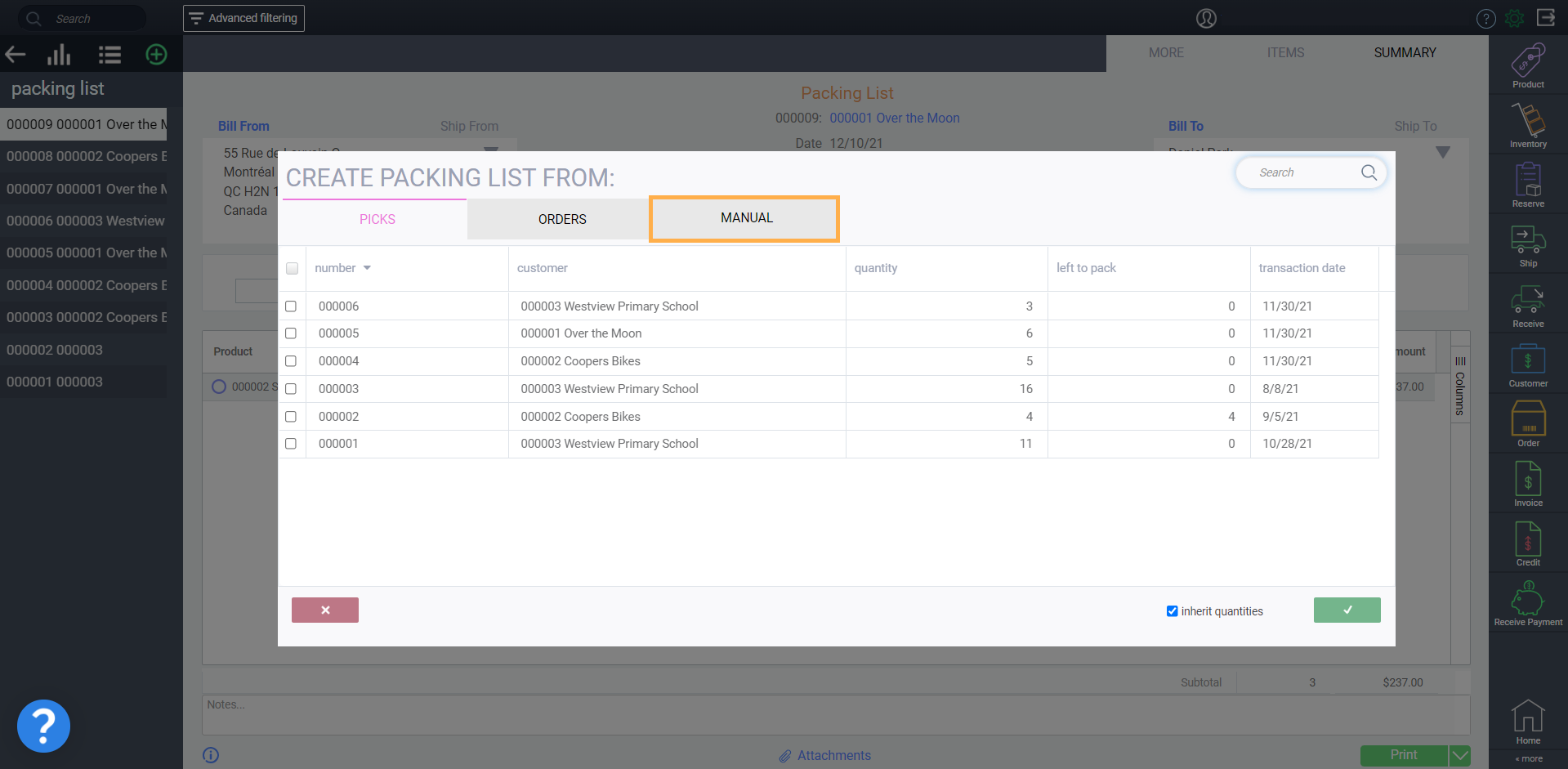The height and width of the screenshot is (769, 1568).
Task: Open the settings gear icon
Action: point(1514,18)
